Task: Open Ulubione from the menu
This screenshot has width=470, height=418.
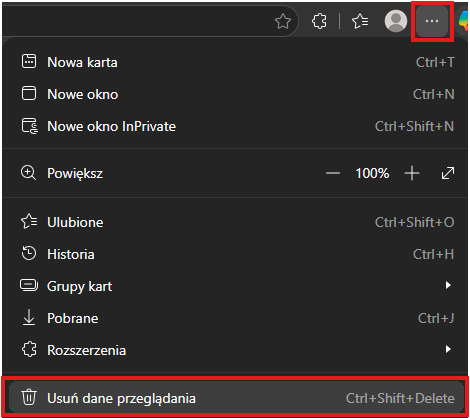Action: pos(235,222)
